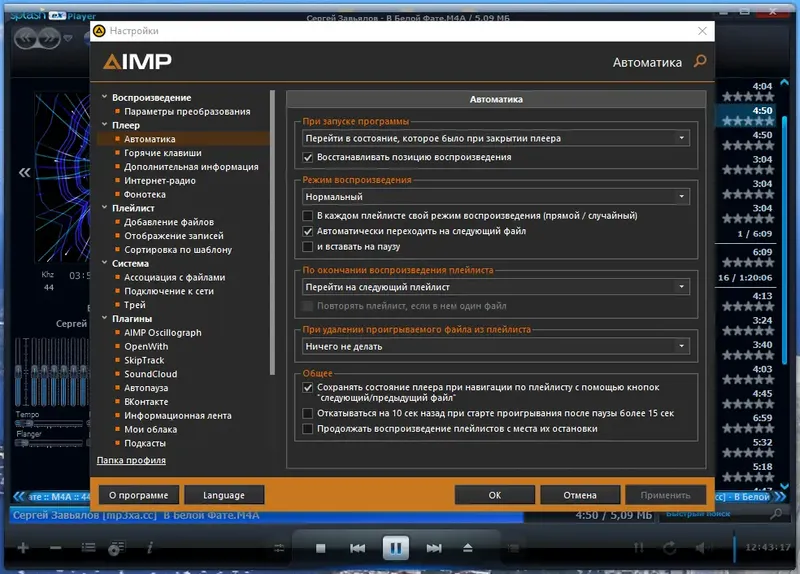Close the Настройки dialog
Viewport: 800px width, 574px height.
(x=703, y=31)
